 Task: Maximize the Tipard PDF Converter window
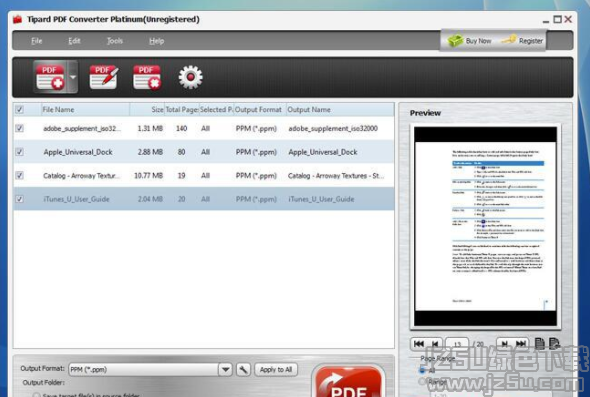[557, 19]
